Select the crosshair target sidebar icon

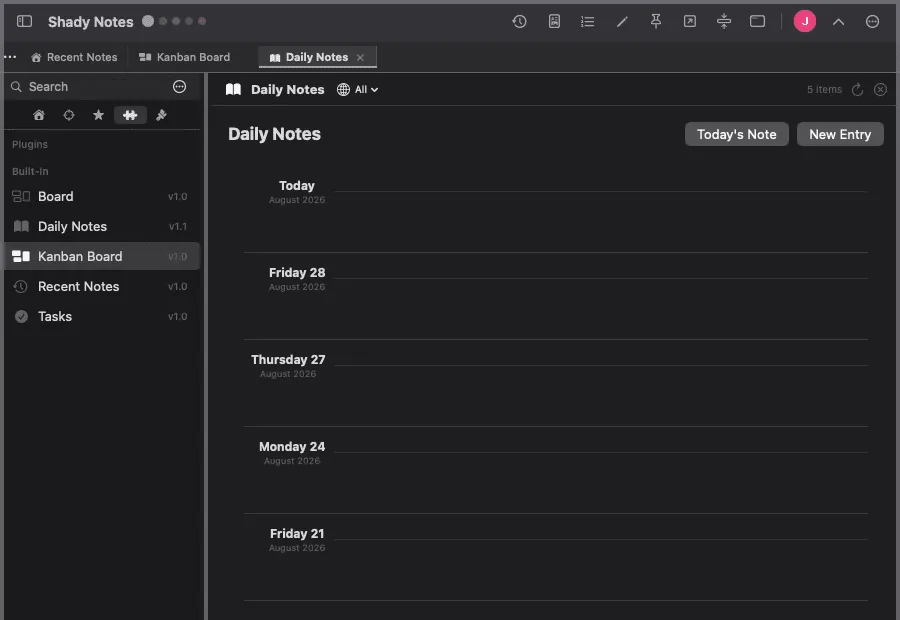click(69, 115)
